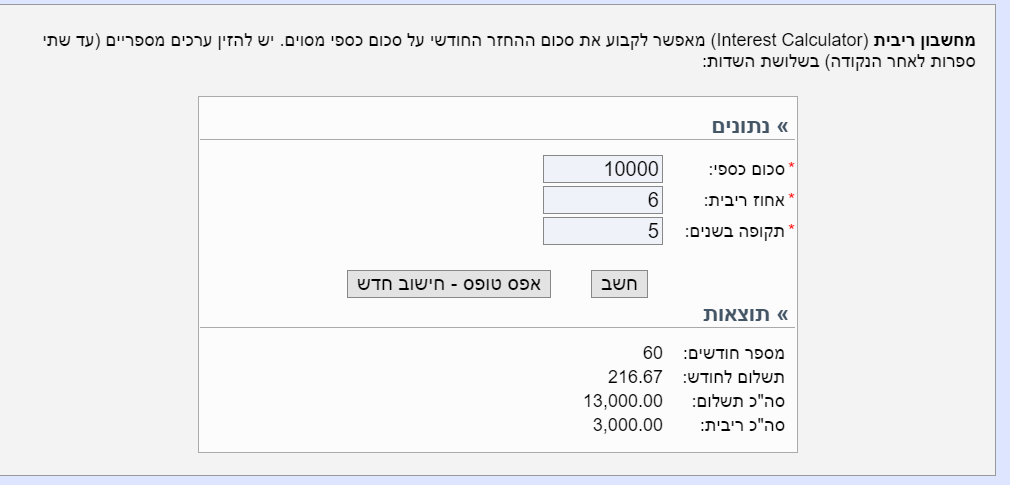This screenshot has height=485, width=1010.
Task: Click the סכום כספי input field
Action: coord(603,169)
